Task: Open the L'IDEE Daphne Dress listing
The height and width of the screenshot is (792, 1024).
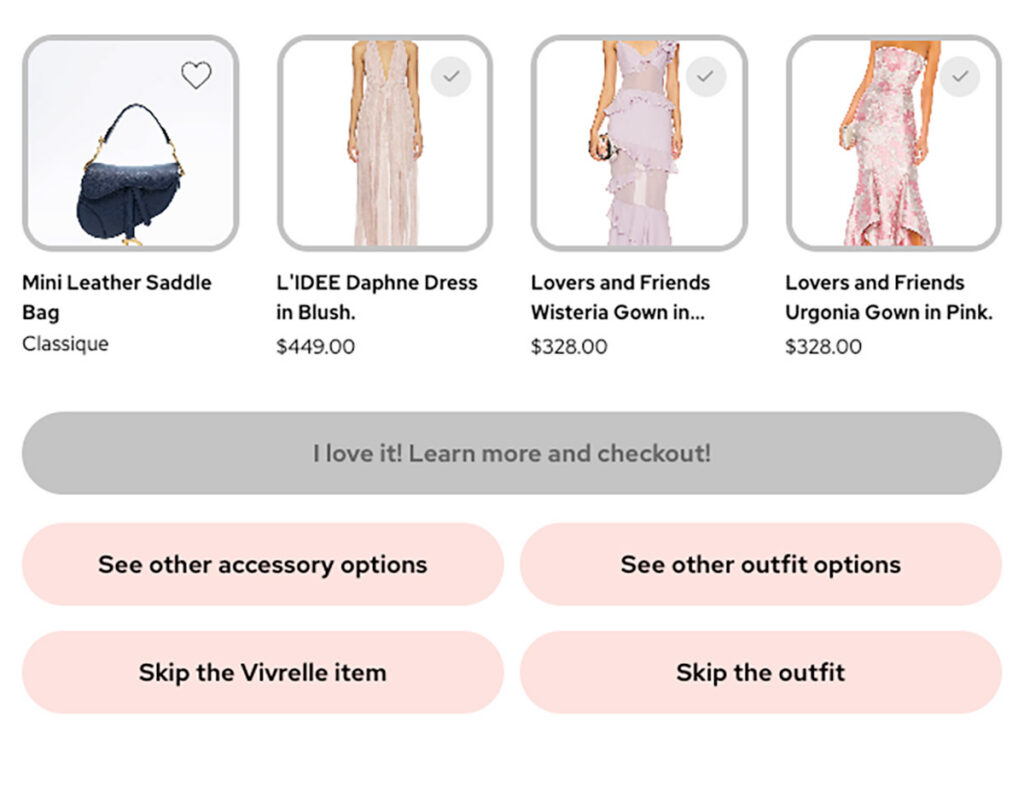Action: [x=380, y=297]
